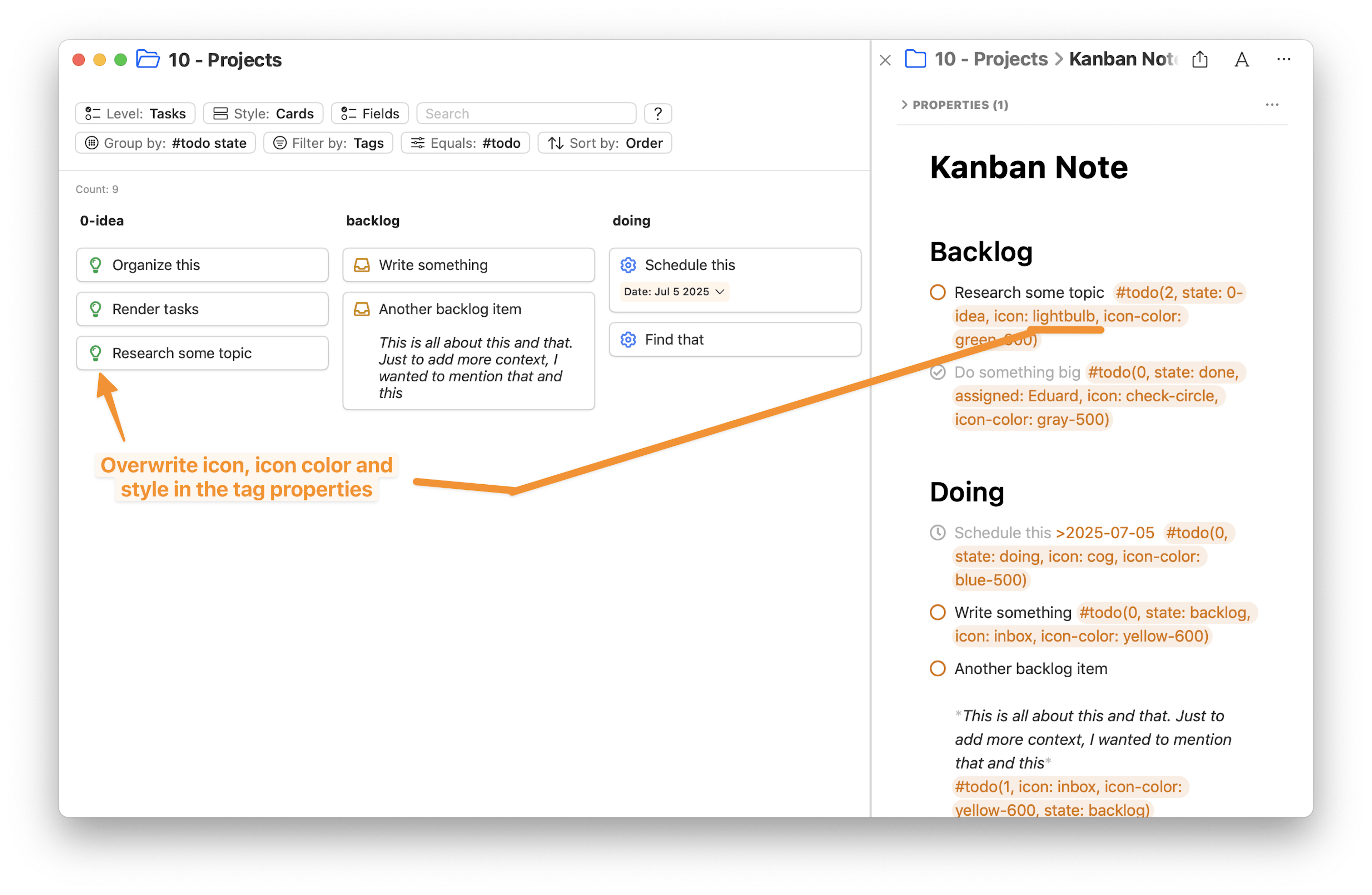Click the question mark help button
The image size is (1372, 895).
point(658,114)
